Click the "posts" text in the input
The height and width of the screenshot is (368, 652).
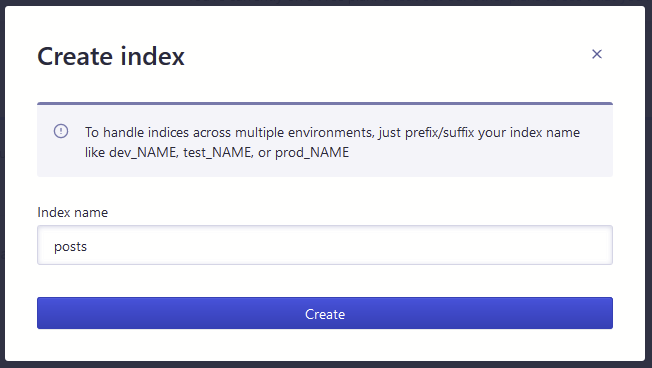(70, 247)
